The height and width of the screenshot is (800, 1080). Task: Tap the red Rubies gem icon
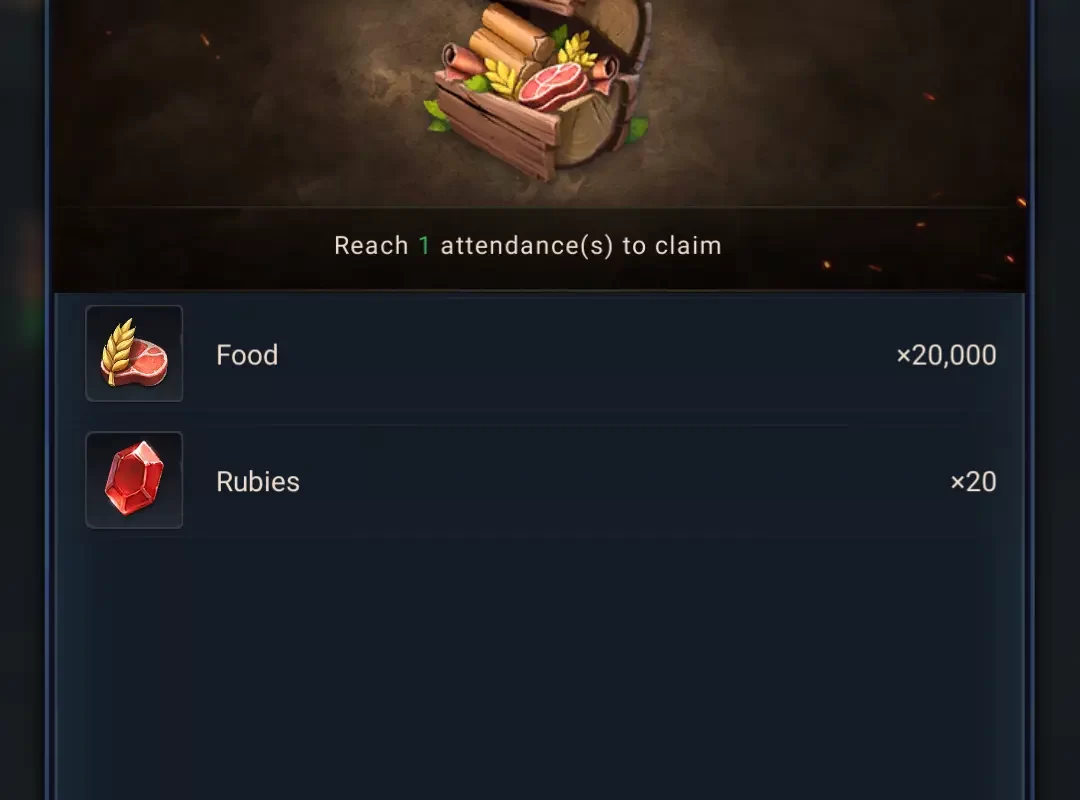pyautogui.click(x=134, y=480)
